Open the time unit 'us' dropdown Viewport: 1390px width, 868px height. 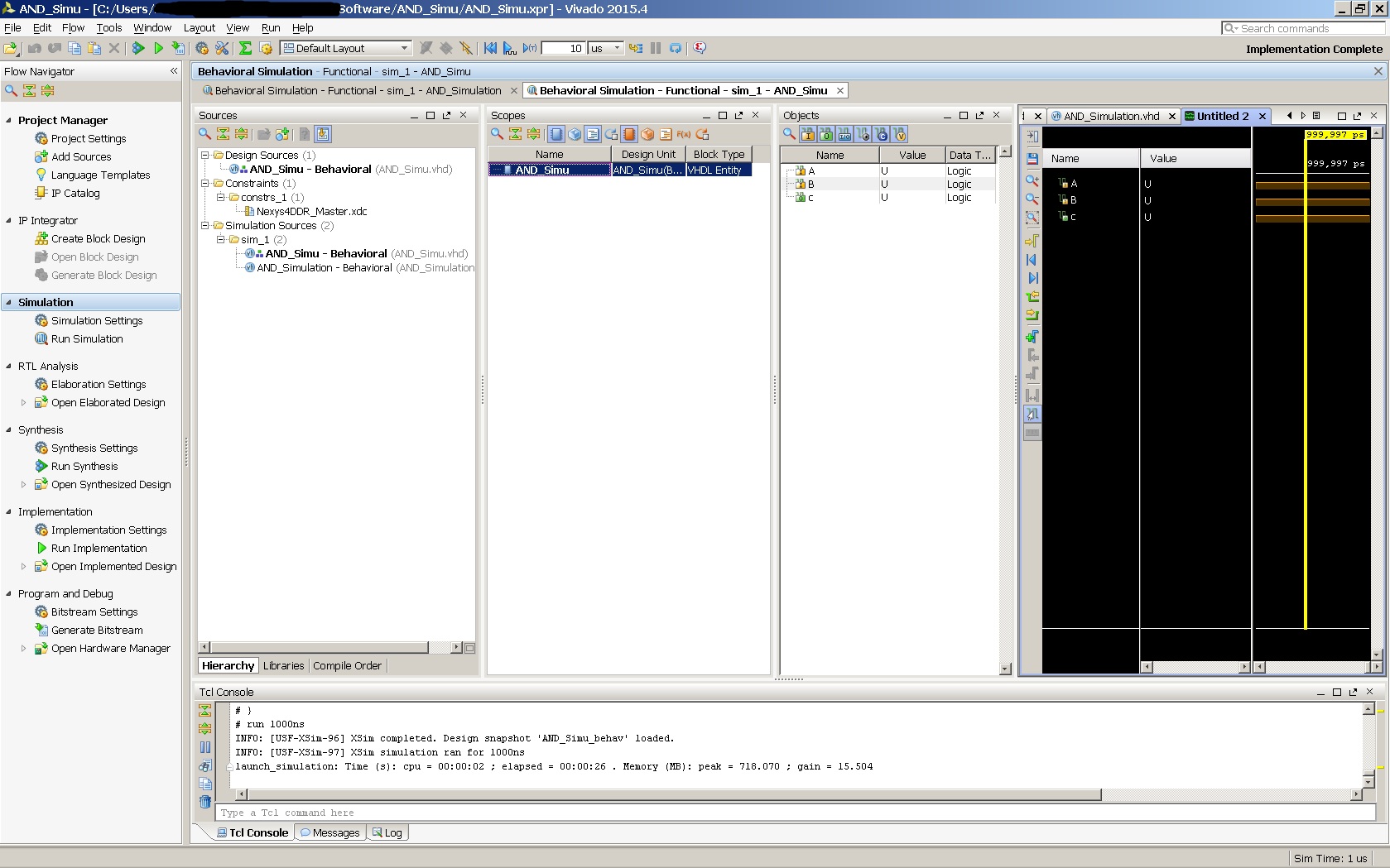[605, 48]
